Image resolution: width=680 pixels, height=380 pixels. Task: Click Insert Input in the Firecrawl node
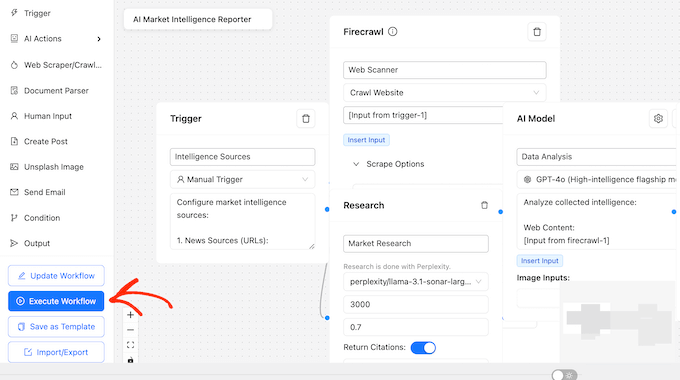(x=366, y=140)
